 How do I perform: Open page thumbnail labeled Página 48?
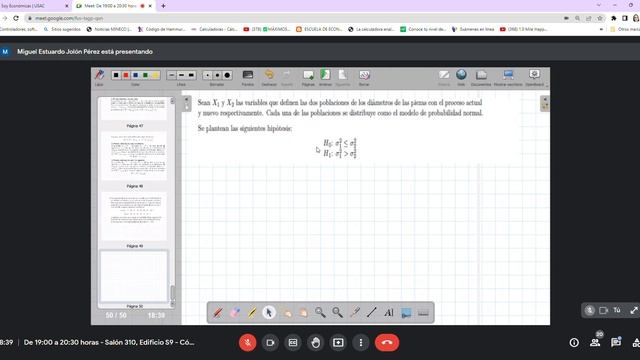click(134, 156)
